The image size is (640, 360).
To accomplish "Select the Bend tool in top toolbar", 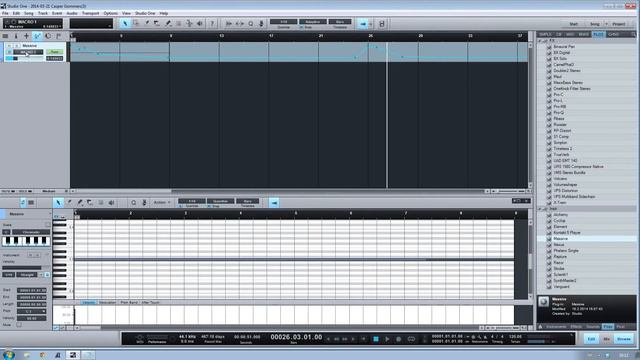I will (189, 24).
